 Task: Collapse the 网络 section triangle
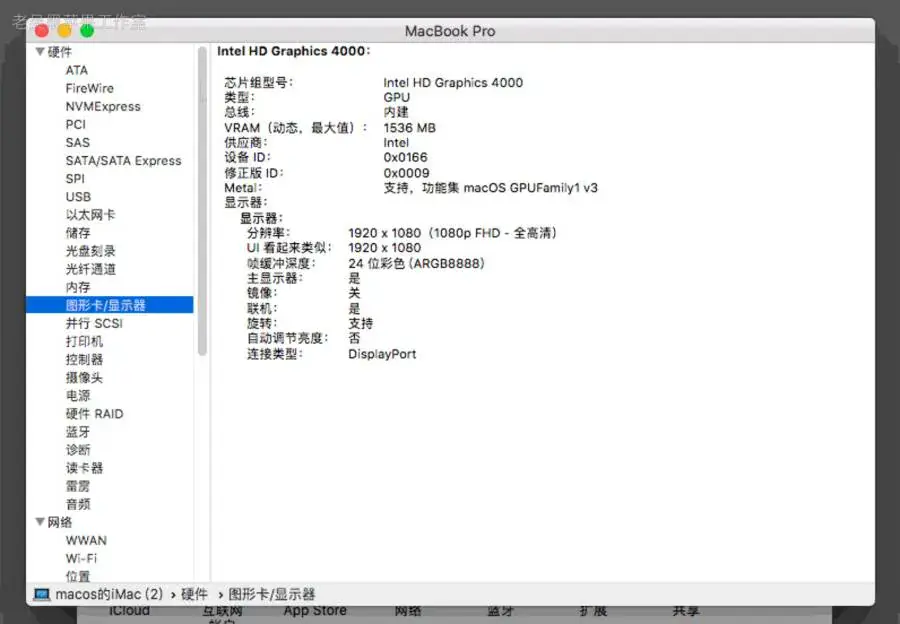[x=40, y=522]
